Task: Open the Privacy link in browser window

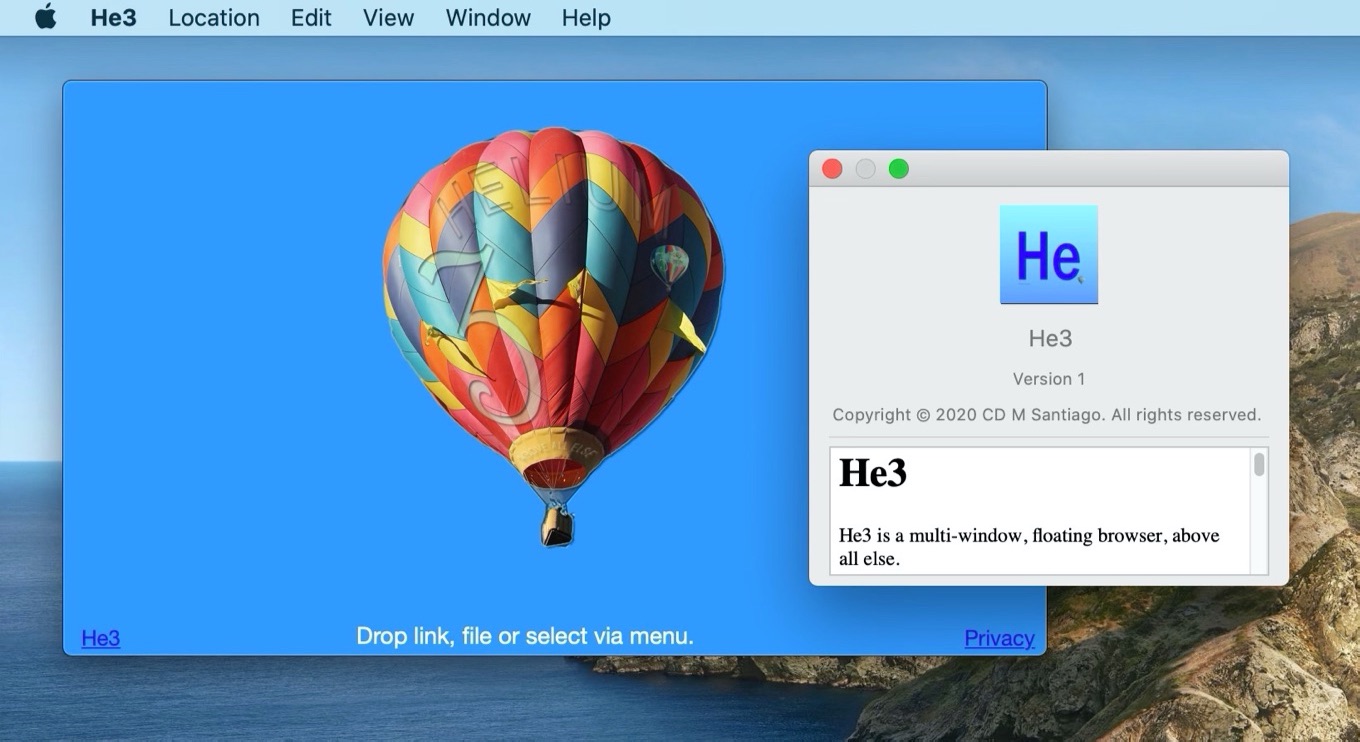Action: [999, 638]
